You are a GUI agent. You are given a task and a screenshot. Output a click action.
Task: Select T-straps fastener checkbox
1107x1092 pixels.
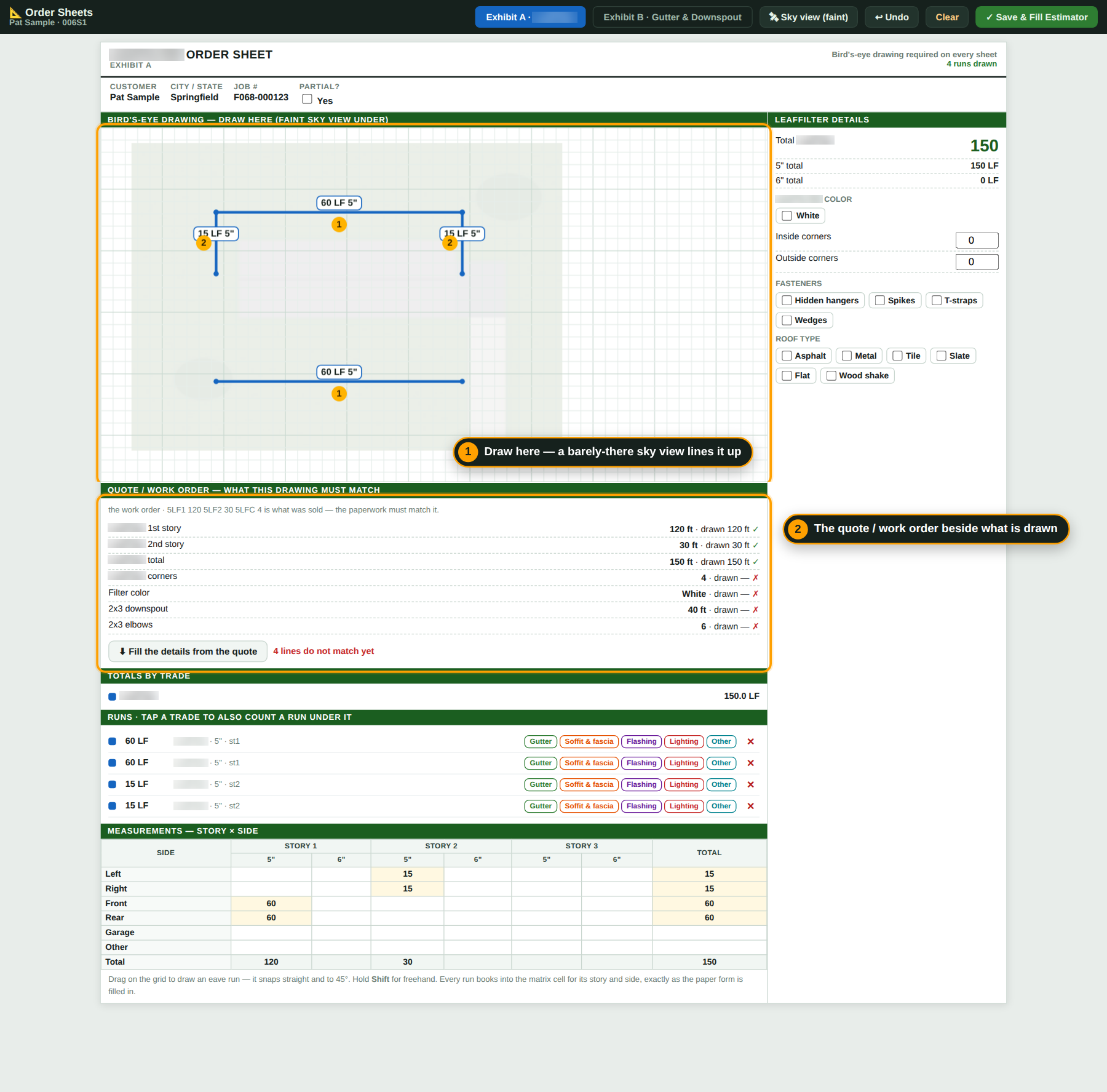point(936,300)
